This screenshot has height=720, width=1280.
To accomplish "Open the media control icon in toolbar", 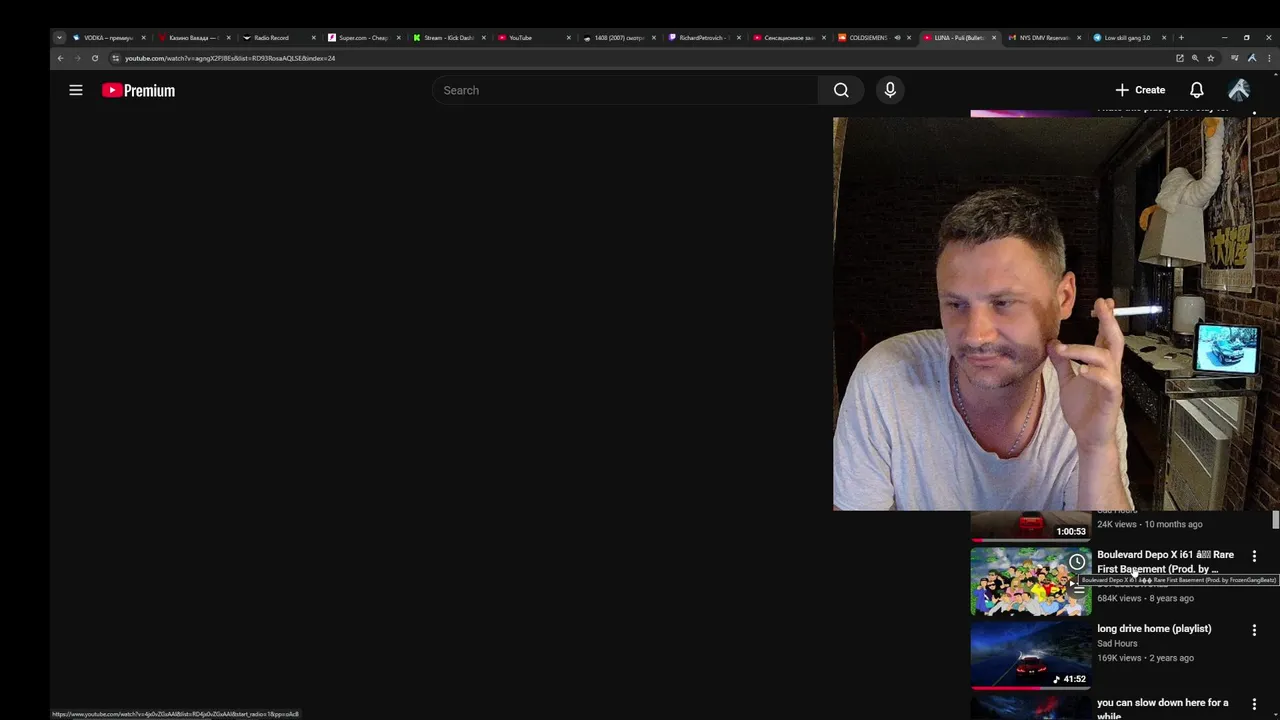I will [x=1235, y=58].
